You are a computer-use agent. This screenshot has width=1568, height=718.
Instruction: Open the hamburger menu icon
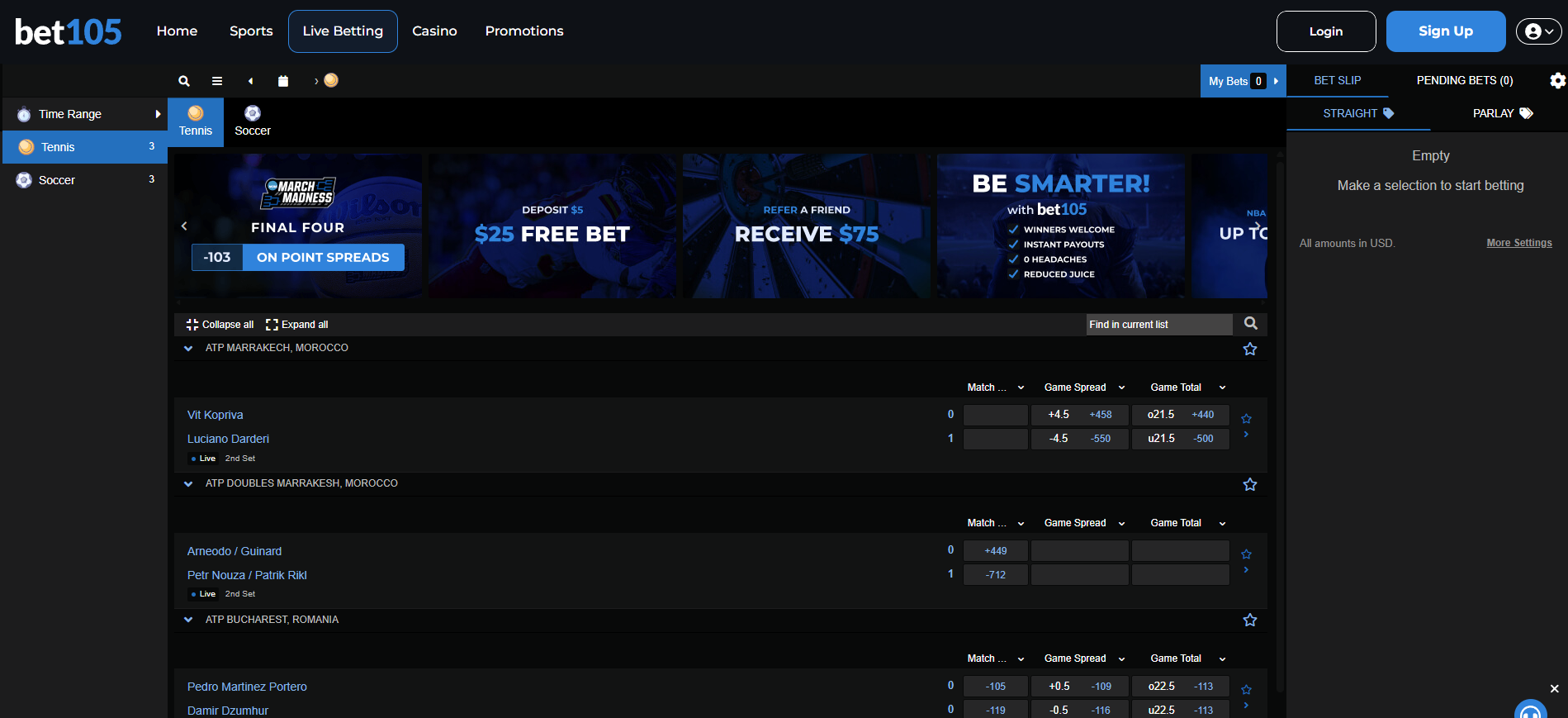217,81
